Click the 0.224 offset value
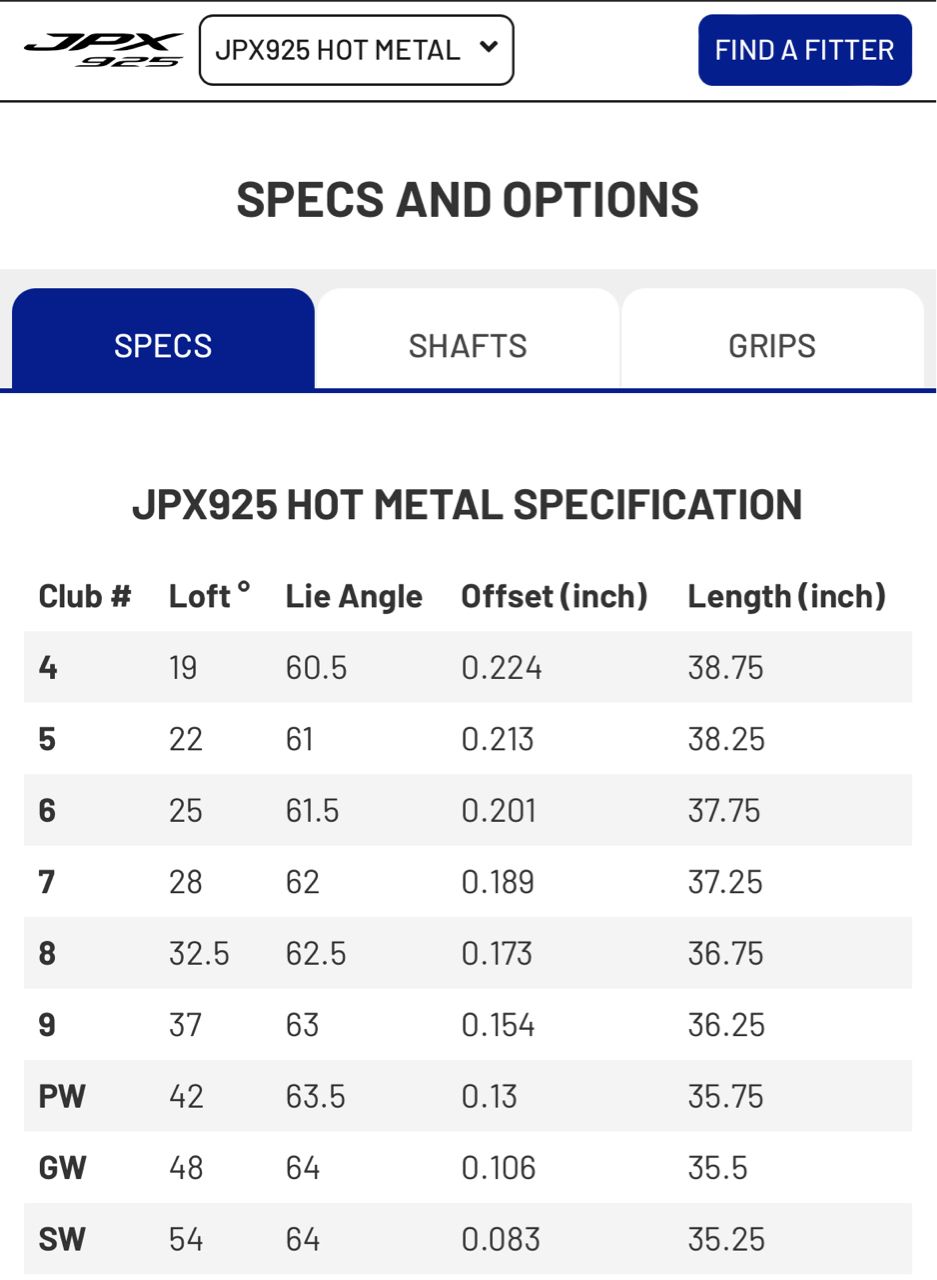Viewport: 937px width, 1280px height. (x=501, y=667)
